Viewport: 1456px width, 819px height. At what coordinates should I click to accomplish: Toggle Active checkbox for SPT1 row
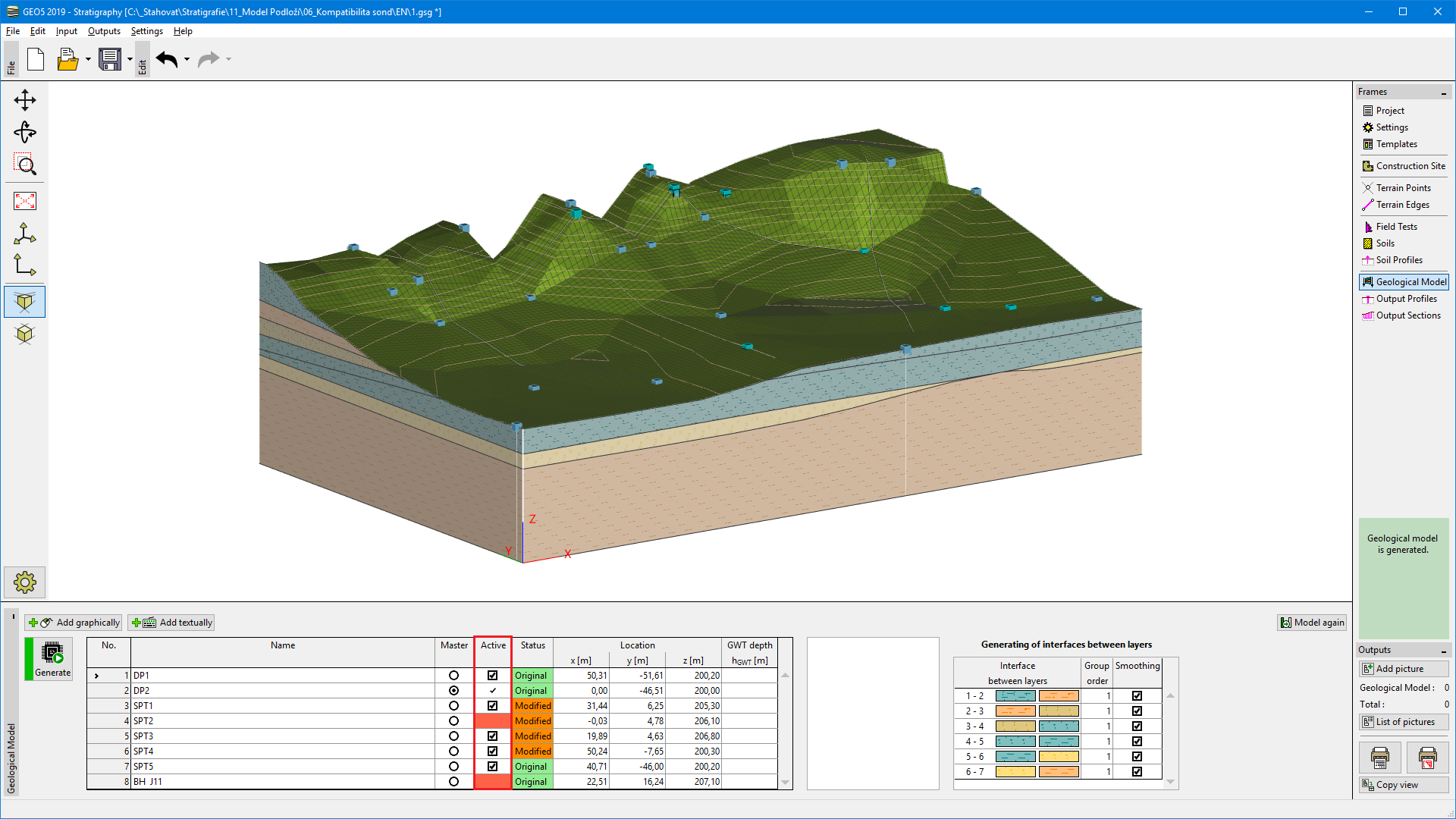click(492, 705)
